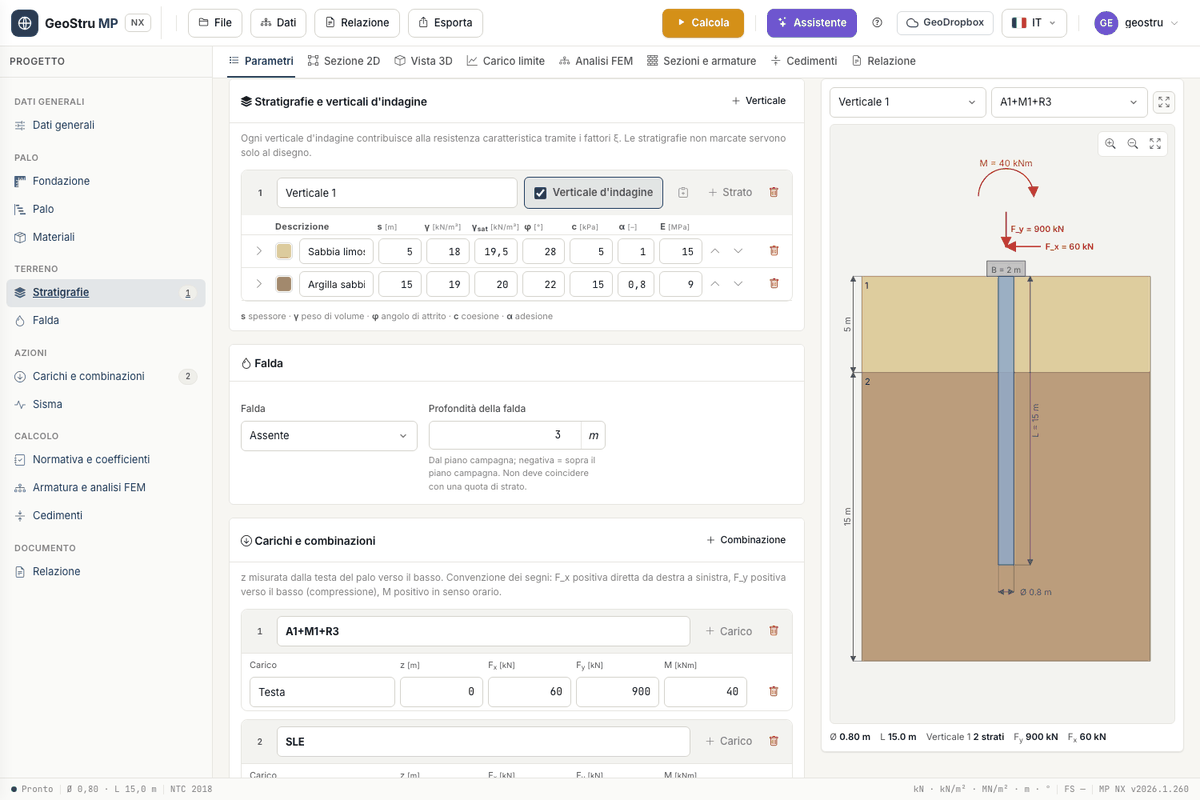1200x800 pixels.
Task: Delete the Verticale 1 stratigraphy
Action: pos(774,192)
